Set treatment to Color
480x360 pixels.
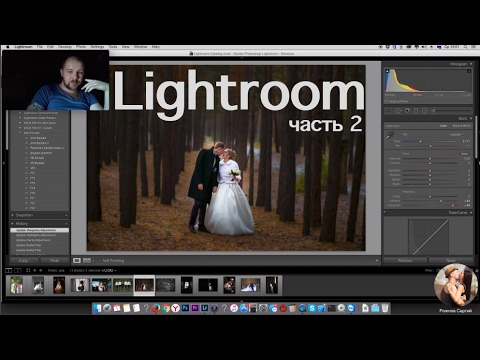coord(443,126)
